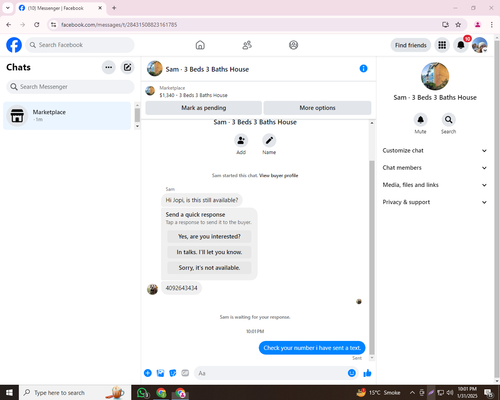Screen dimensions: 500x400
Task: Click the Marketplace listing price line
Action: point(193,95)
